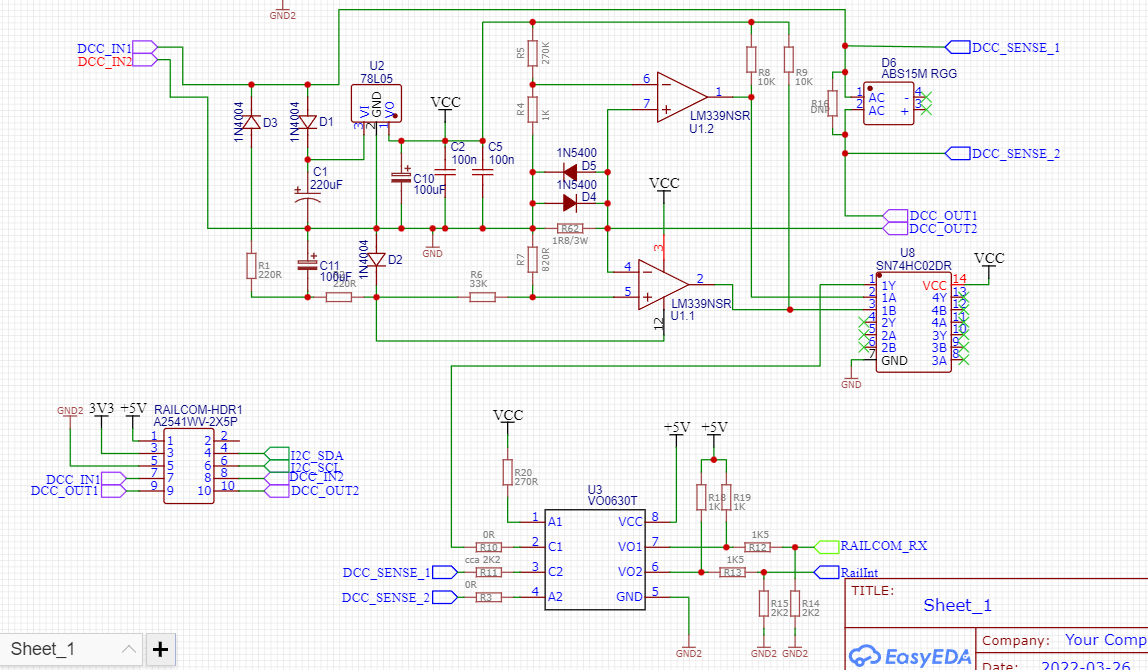Image resolution: width=1148 pixels, height=670 pixels.
Task: Click the GND flag under U8
Action: (851, 379)
